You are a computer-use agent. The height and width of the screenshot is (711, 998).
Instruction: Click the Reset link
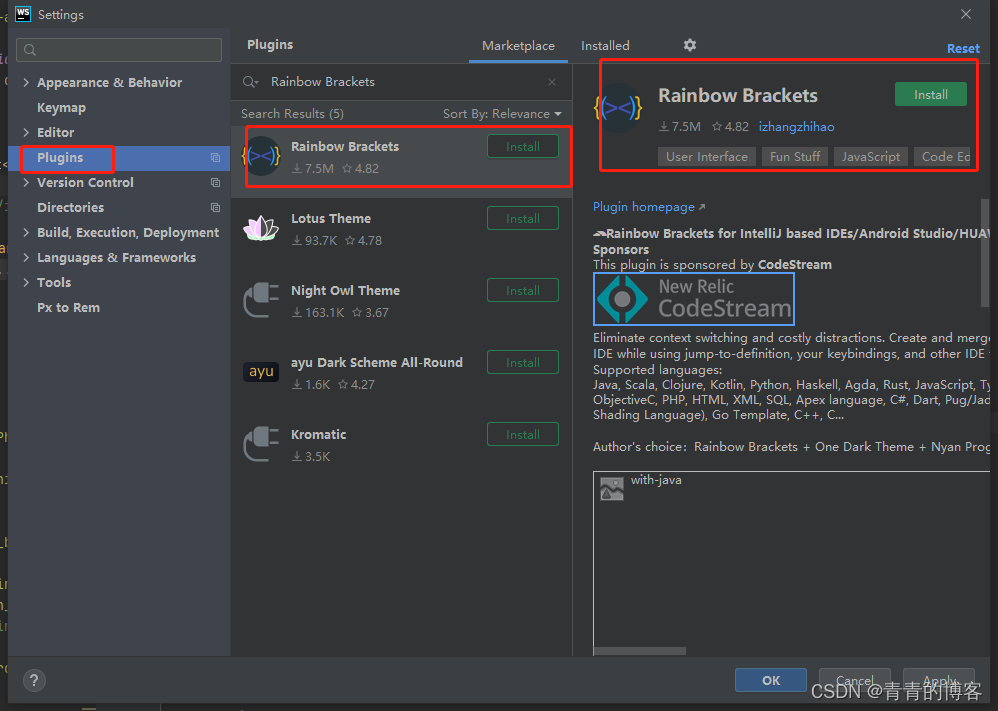pyautogui.click(x=963, y=48)
